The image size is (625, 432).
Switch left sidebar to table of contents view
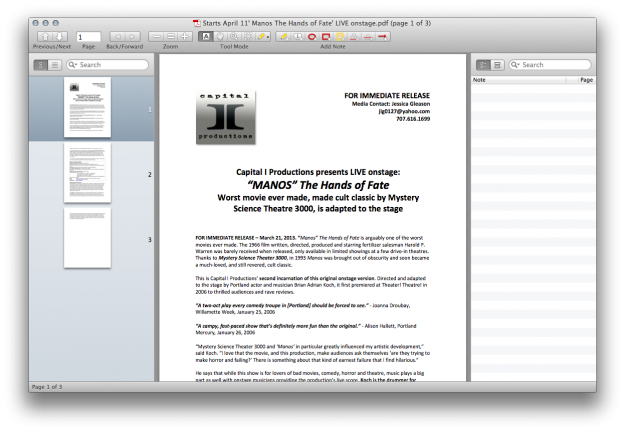pos(55,65)
